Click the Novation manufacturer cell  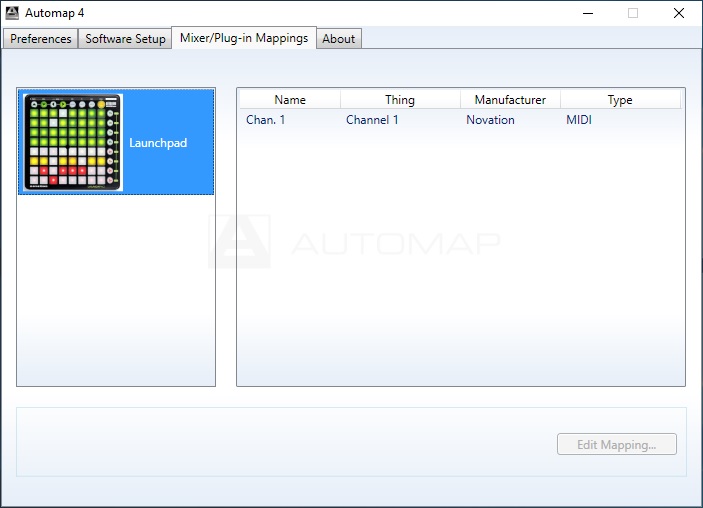[x=490, y=120]
